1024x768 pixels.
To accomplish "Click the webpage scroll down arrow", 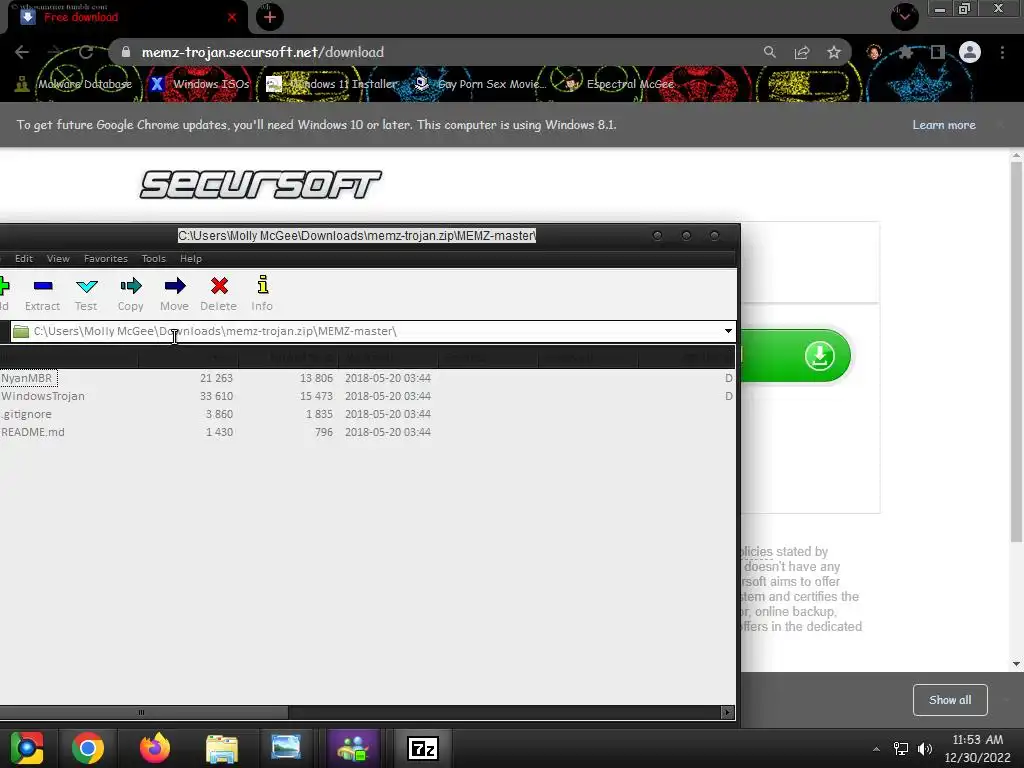I will point(1016,664).
